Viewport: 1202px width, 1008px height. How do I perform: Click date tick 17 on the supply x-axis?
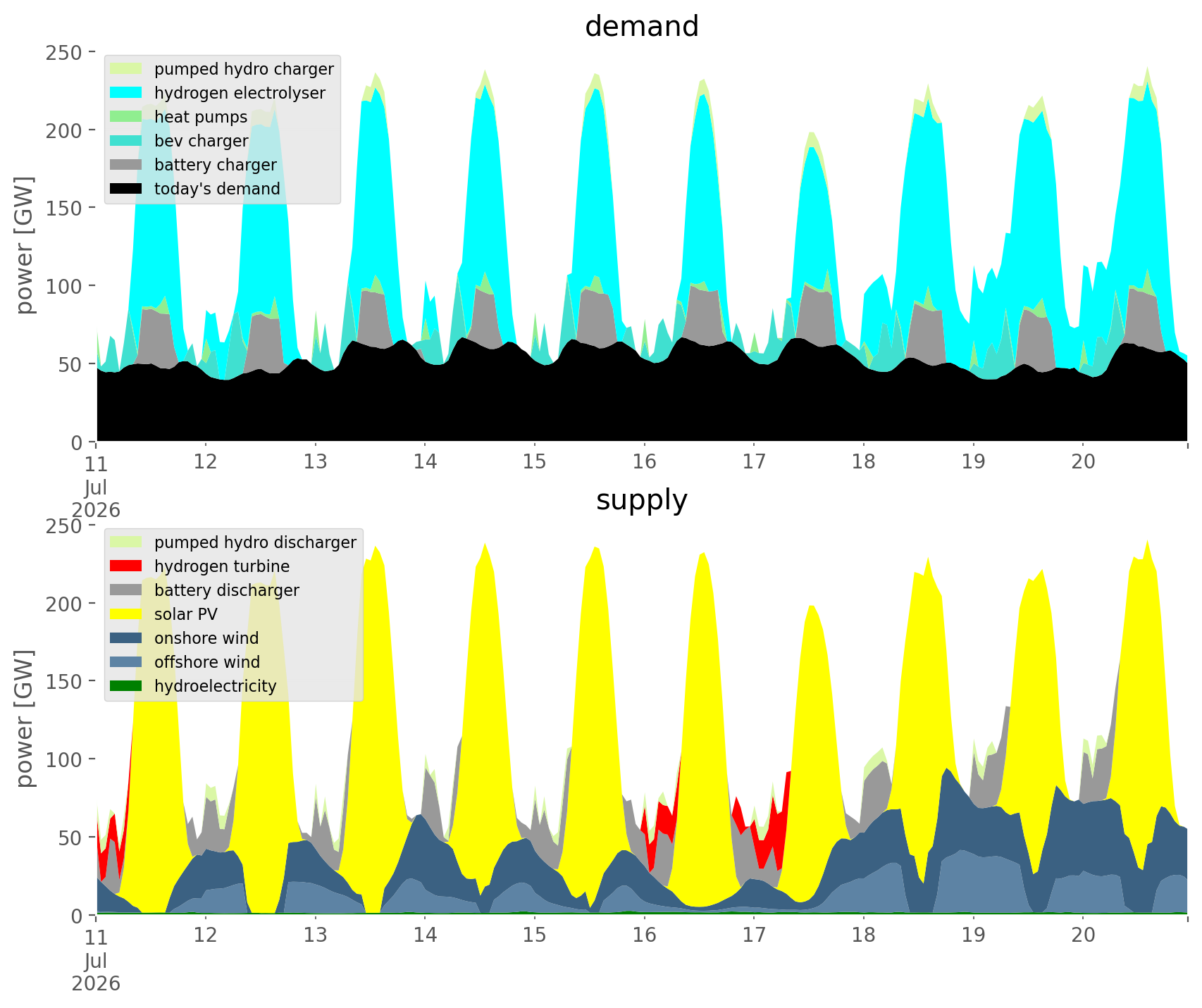[754, 936]
